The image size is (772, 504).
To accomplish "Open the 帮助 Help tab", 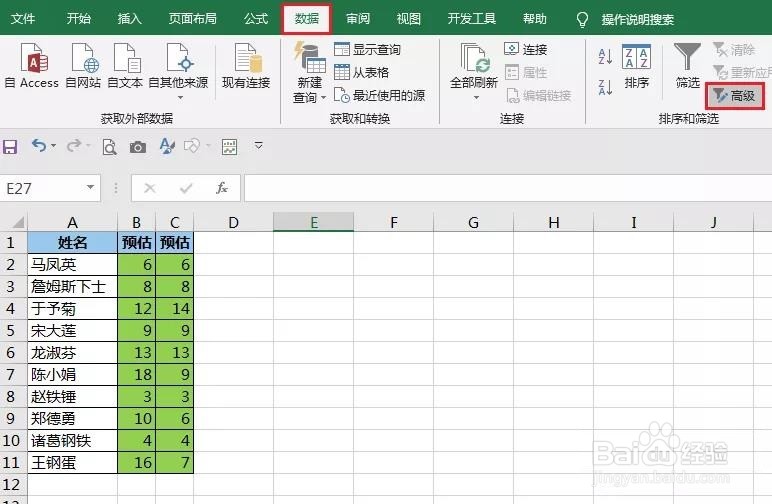I will tap(535, 19).
